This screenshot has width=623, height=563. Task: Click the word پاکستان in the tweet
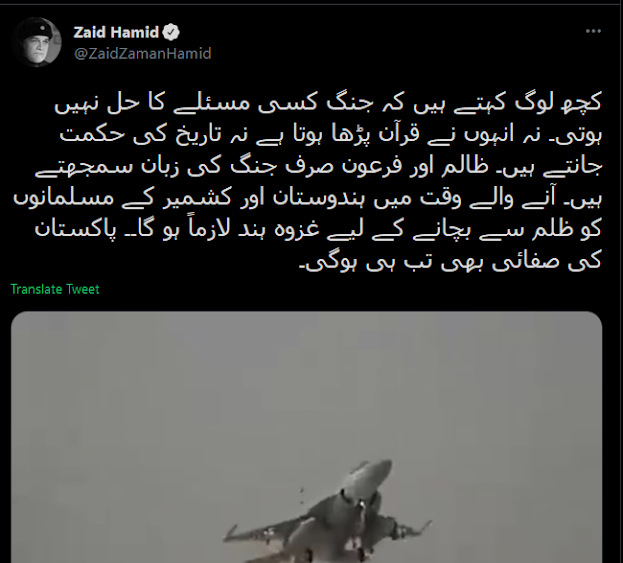[75, 230]
